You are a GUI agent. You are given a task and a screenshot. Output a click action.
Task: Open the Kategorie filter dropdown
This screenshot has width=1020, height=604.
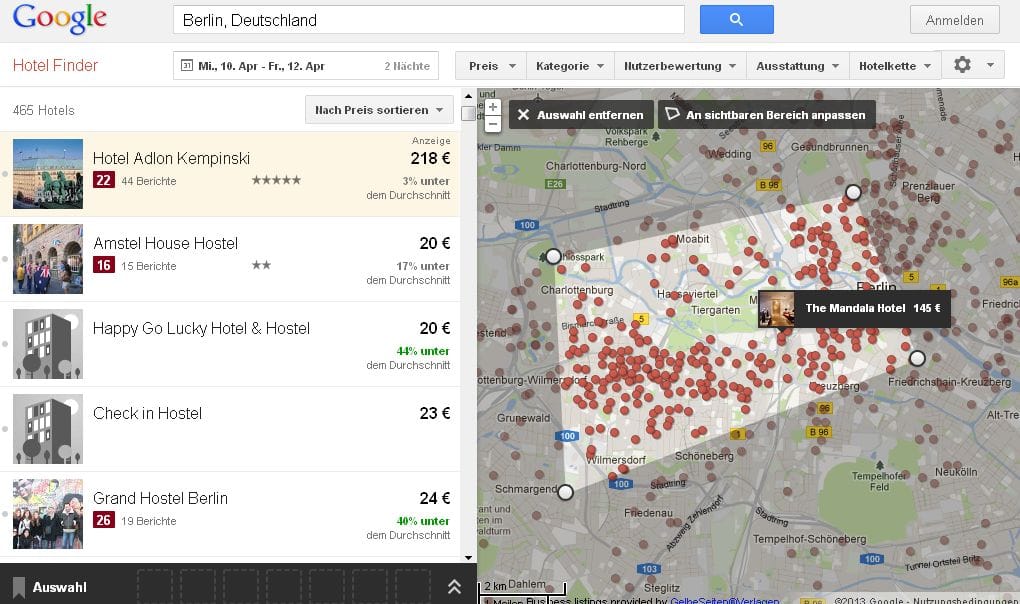(x=570, y=66)
